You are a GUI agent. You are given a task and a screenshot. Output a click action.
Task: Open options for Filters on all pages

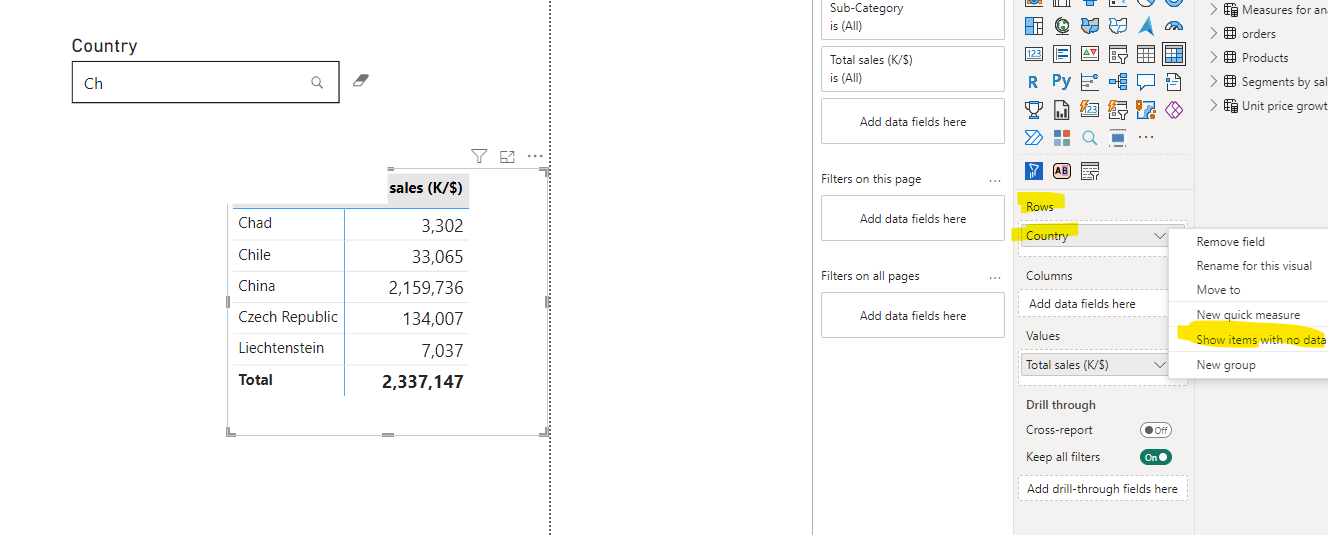click(994, 277)
